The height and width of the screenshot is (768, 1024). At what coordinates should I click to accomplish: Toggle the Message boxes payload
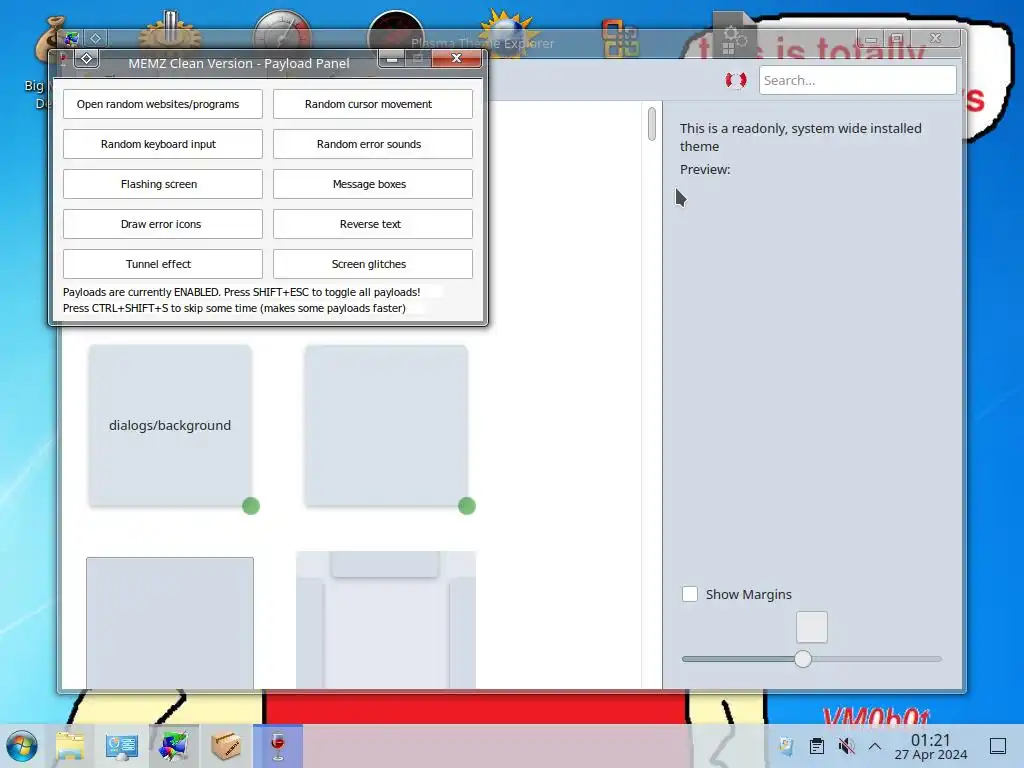pos(372,184)
